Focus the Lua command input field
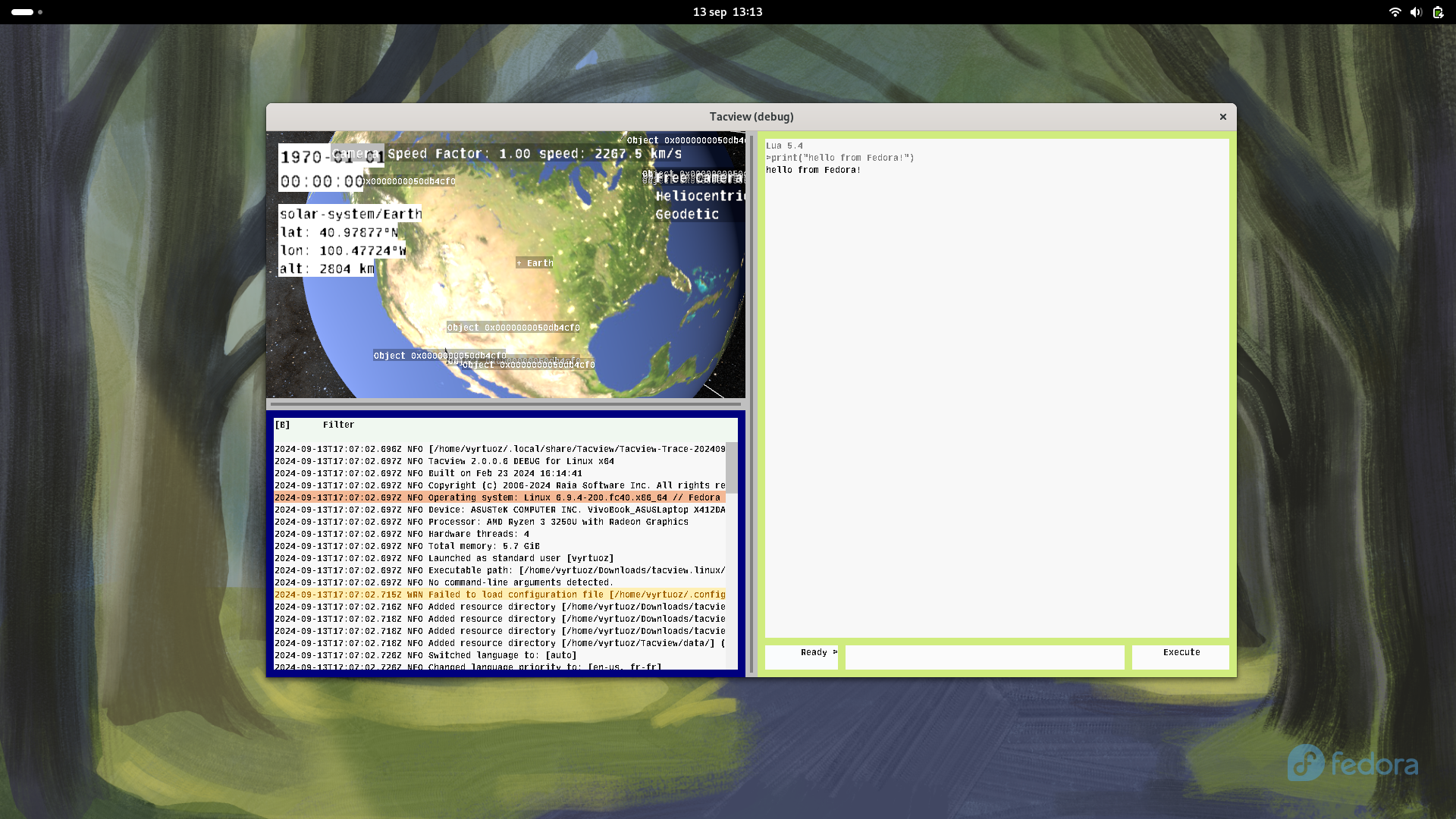The image size is (1456, 819). 984,657
